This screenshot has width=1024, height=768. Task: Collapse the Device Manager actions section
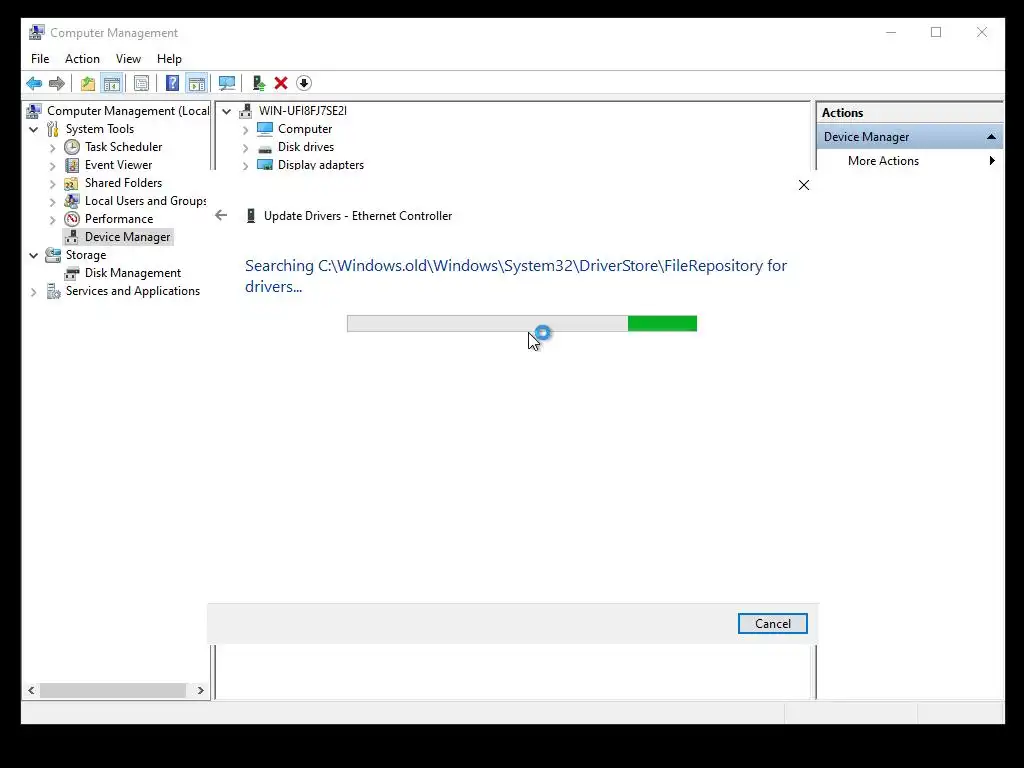[x=991, y=136]
